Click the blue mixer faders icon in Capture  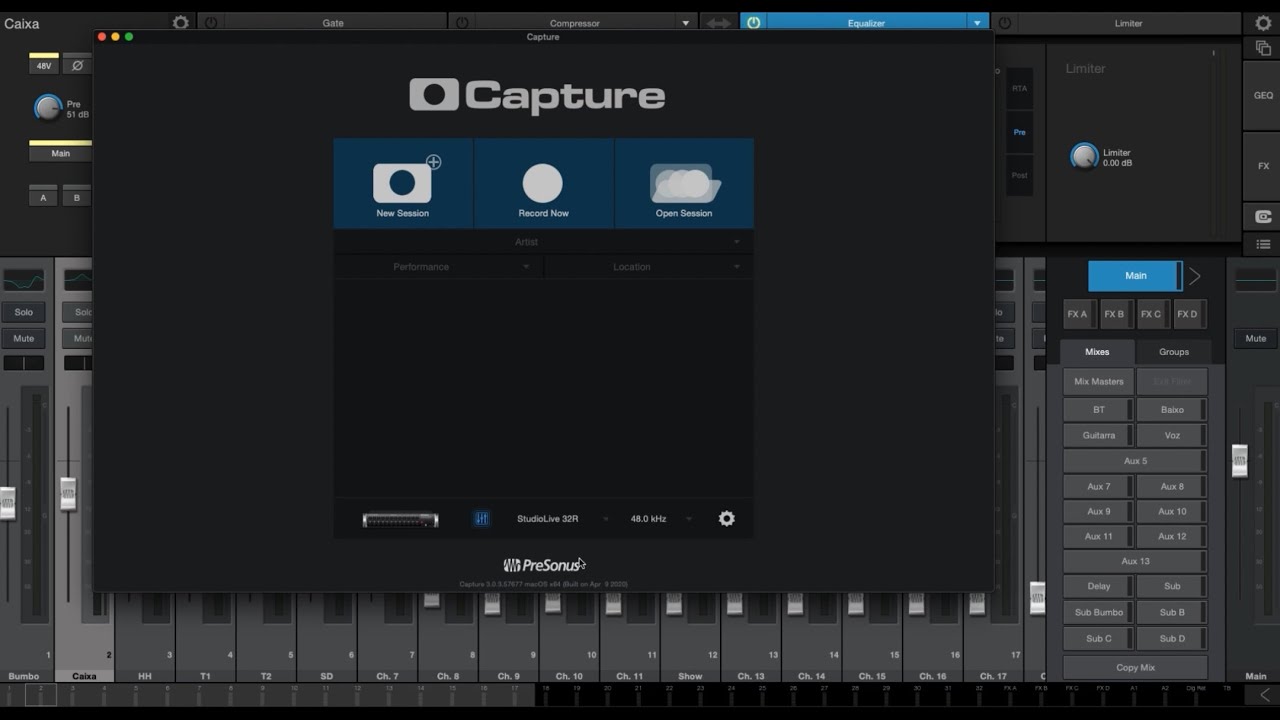tap(481, 519)
